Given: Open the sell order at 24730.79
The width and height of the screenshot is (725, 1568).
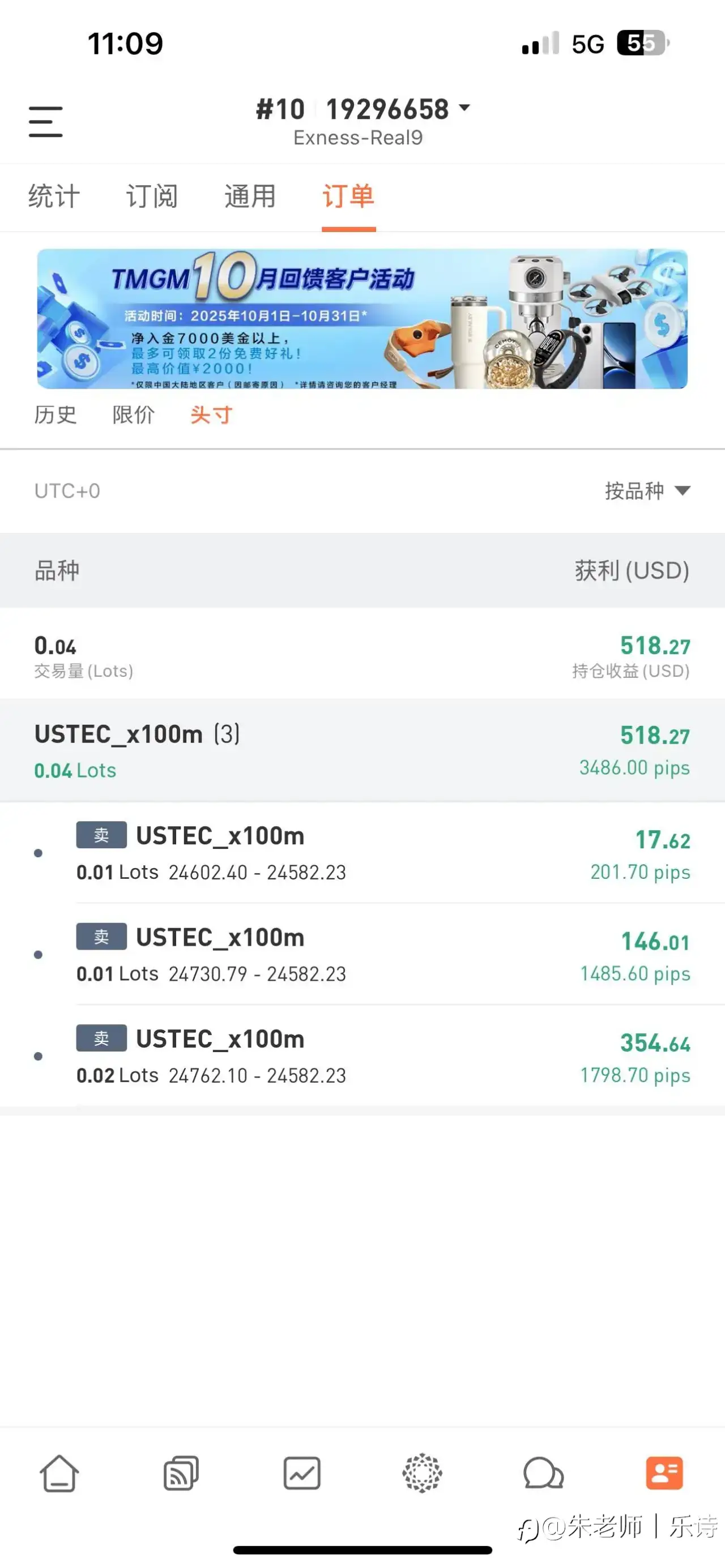Looking at the screenshot, I should [362, 954].
